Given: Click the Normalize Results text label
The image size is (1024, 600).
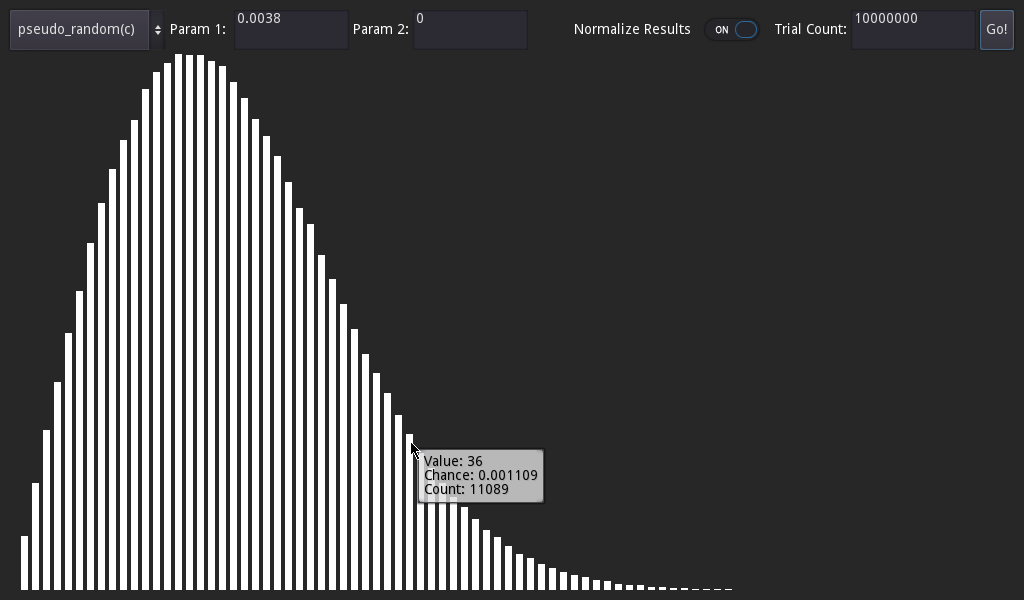Looking at the screenshot, I should pos(630,29).
